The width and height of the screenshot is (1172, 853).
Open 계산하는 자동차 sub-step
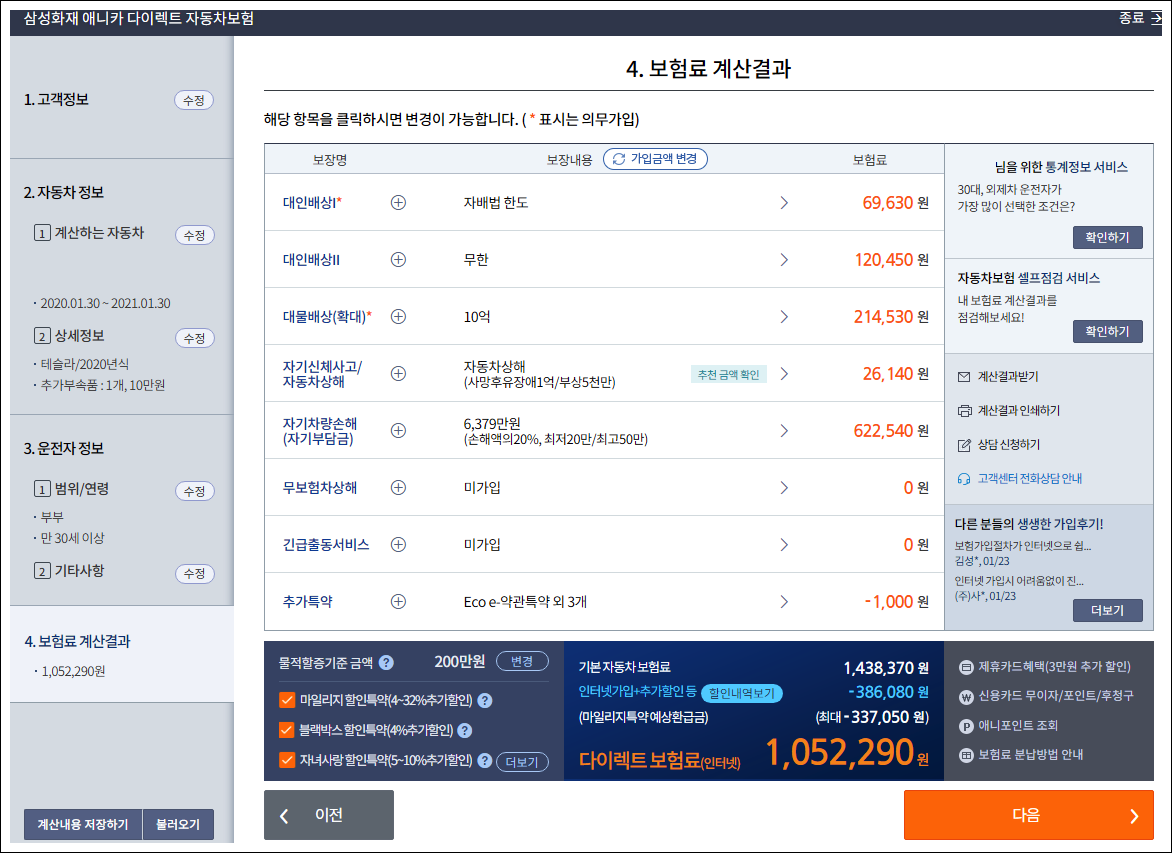pos(89,233)
